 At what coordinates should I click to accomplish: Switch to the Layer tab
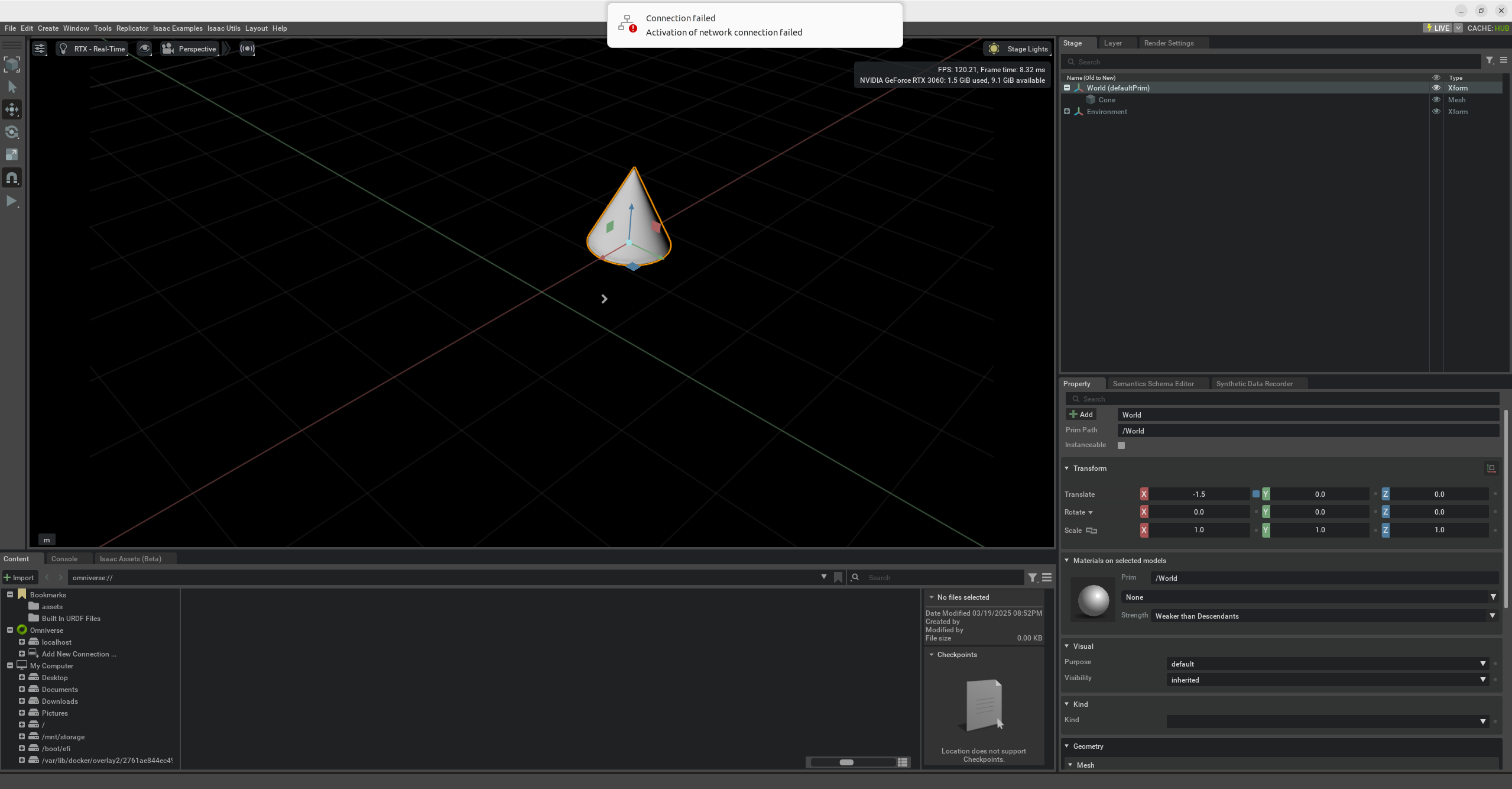pos(1112,43)
